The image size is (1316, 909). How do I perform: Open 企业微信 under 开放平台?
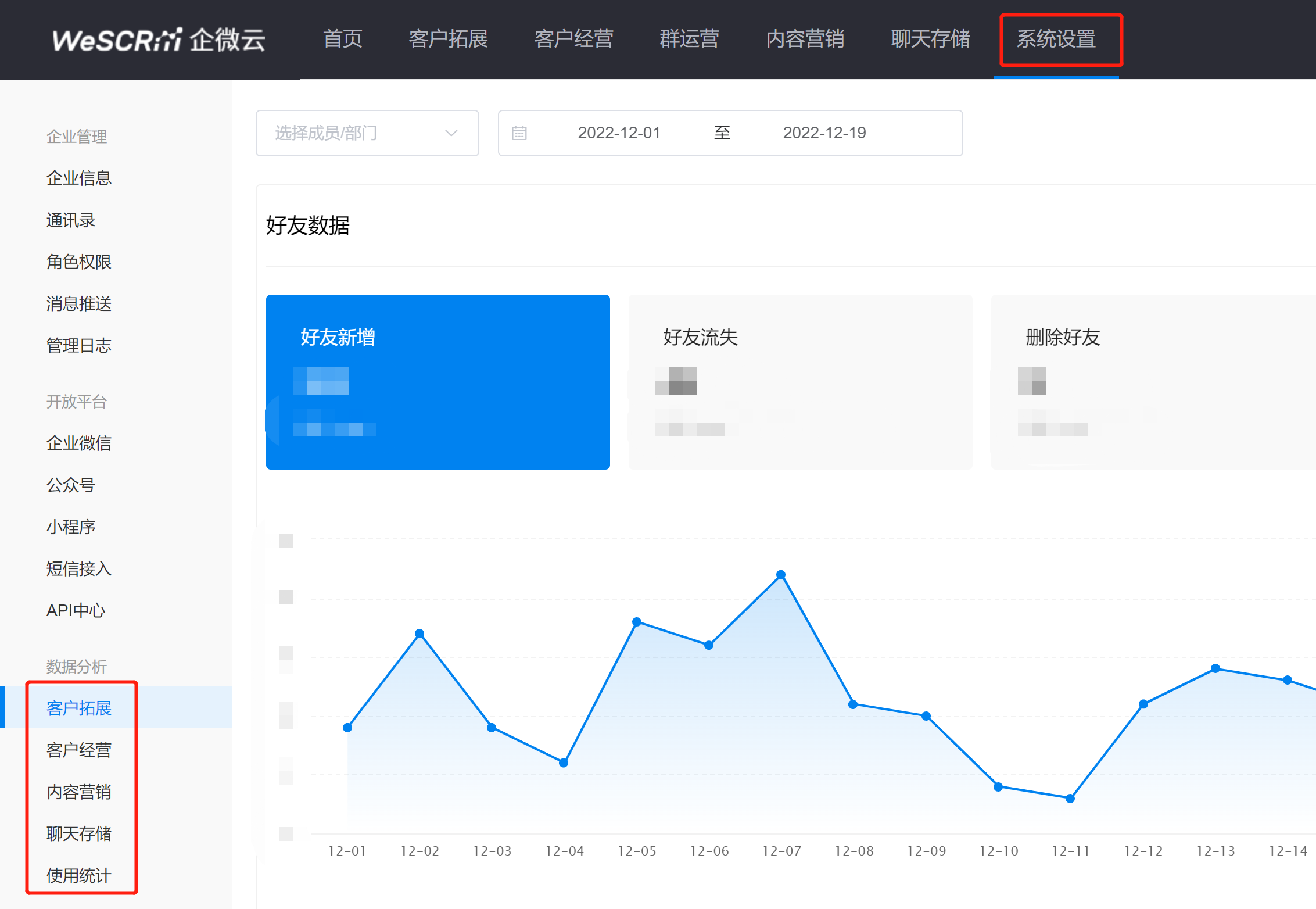pyautogui.click(x=79, y=443)
